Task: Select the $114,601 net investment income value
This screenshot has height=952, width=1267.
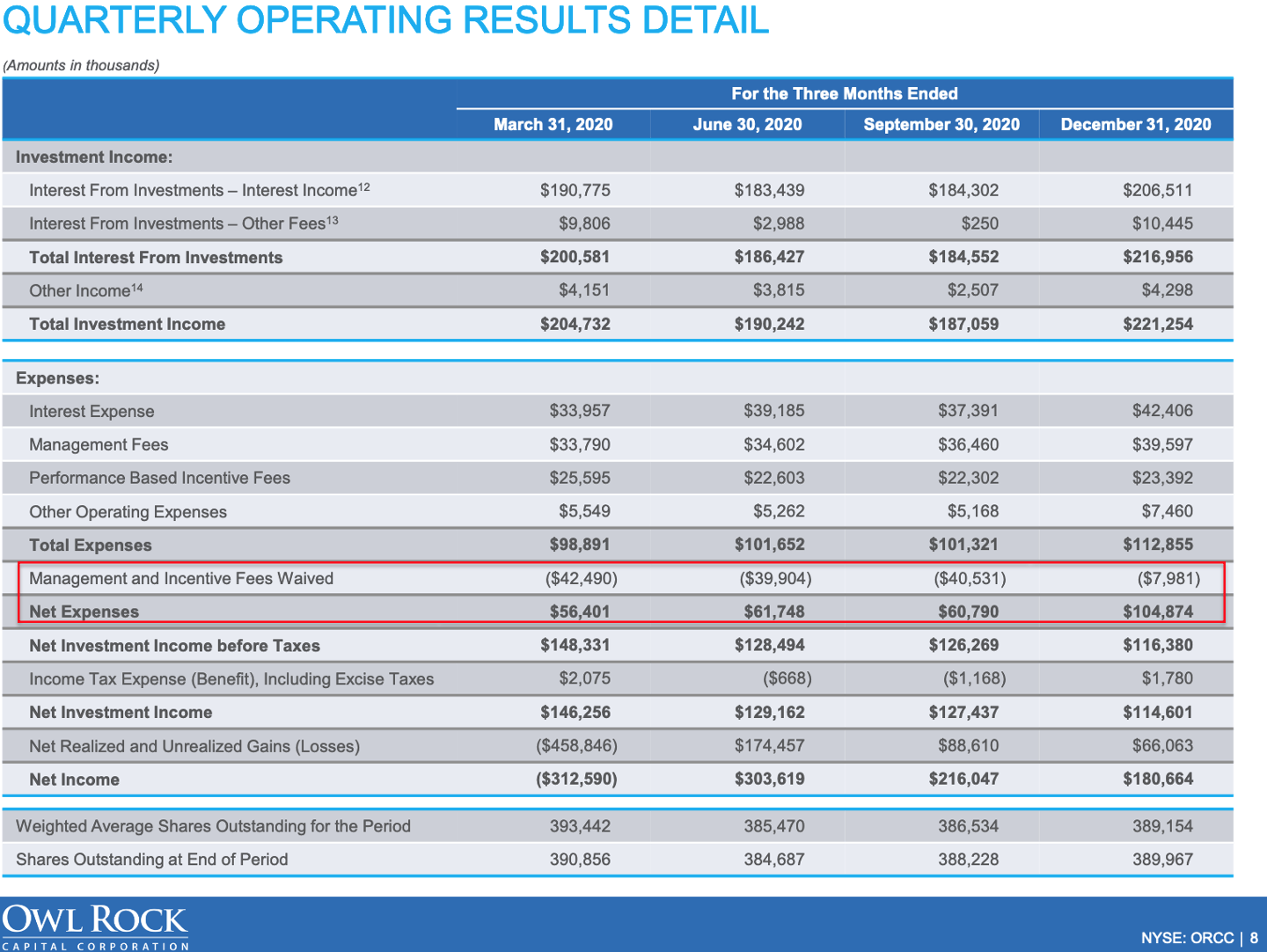Action: 1158,712
